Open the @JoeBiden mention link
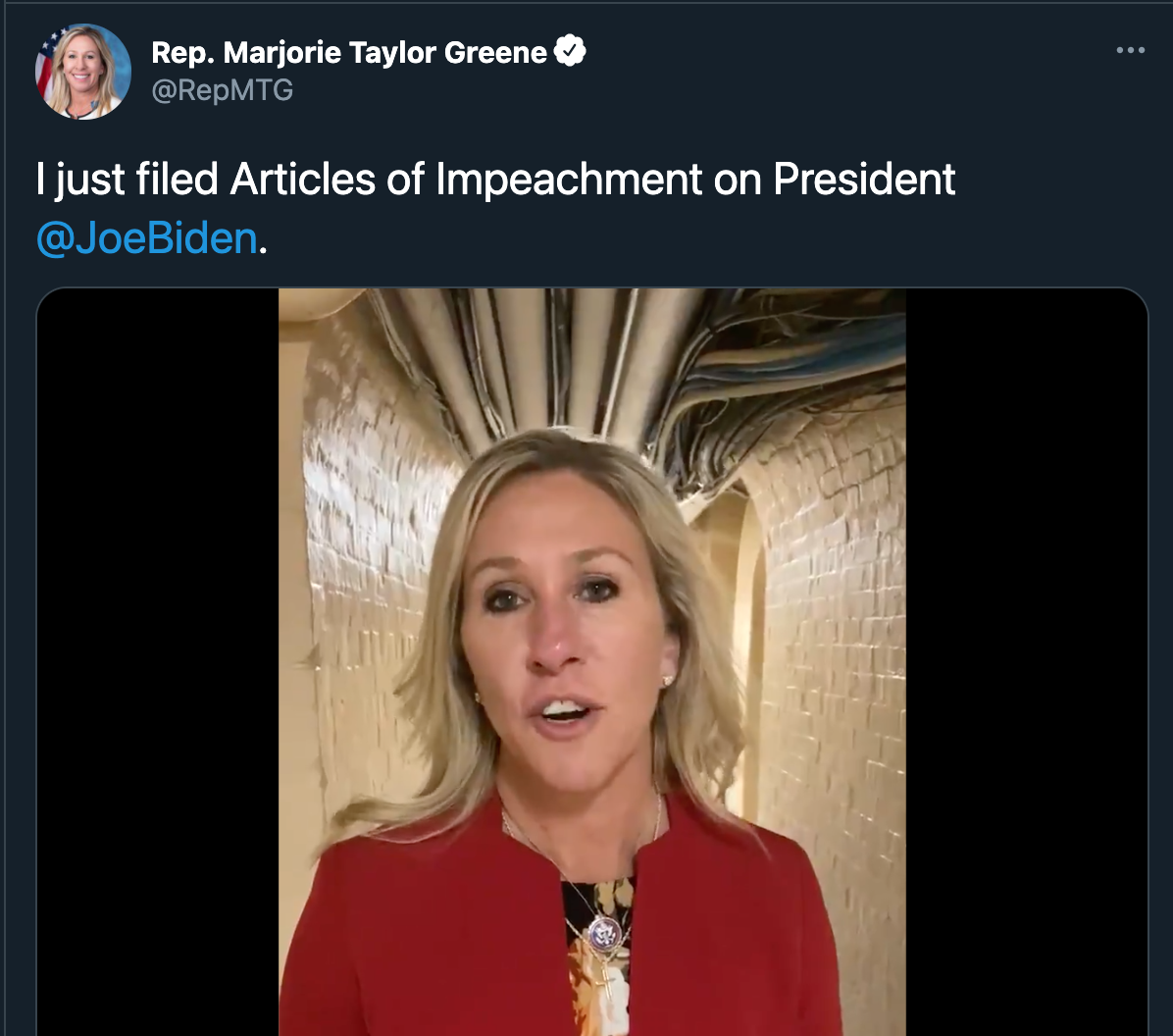This screenshot has width=1173, height=1036. (147, 238)
